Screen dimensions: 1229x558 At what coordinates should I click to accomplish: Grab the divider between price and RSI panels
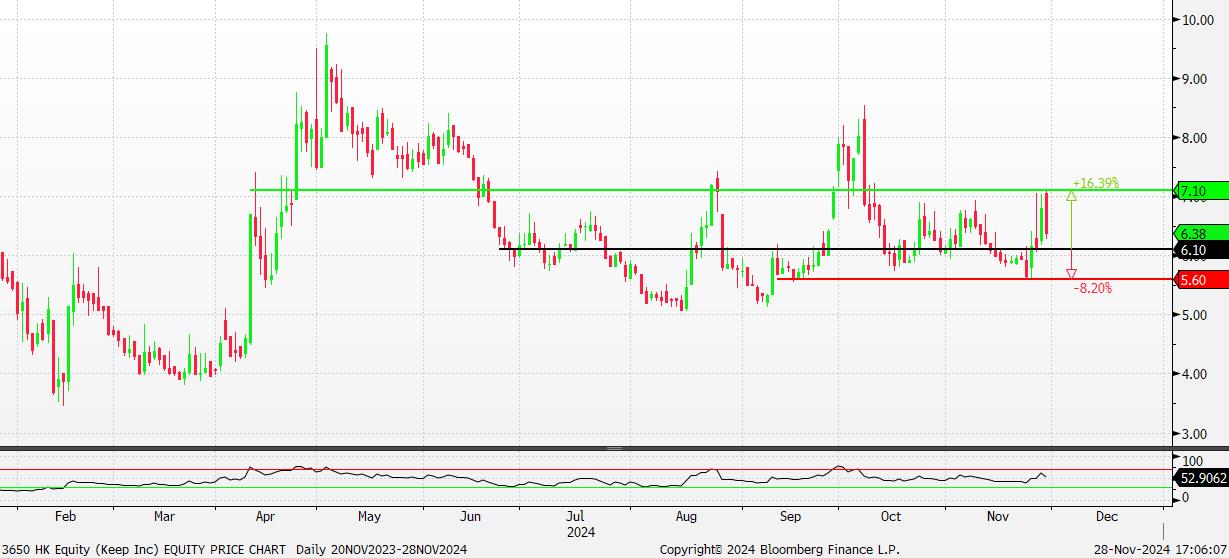point(614,449)
